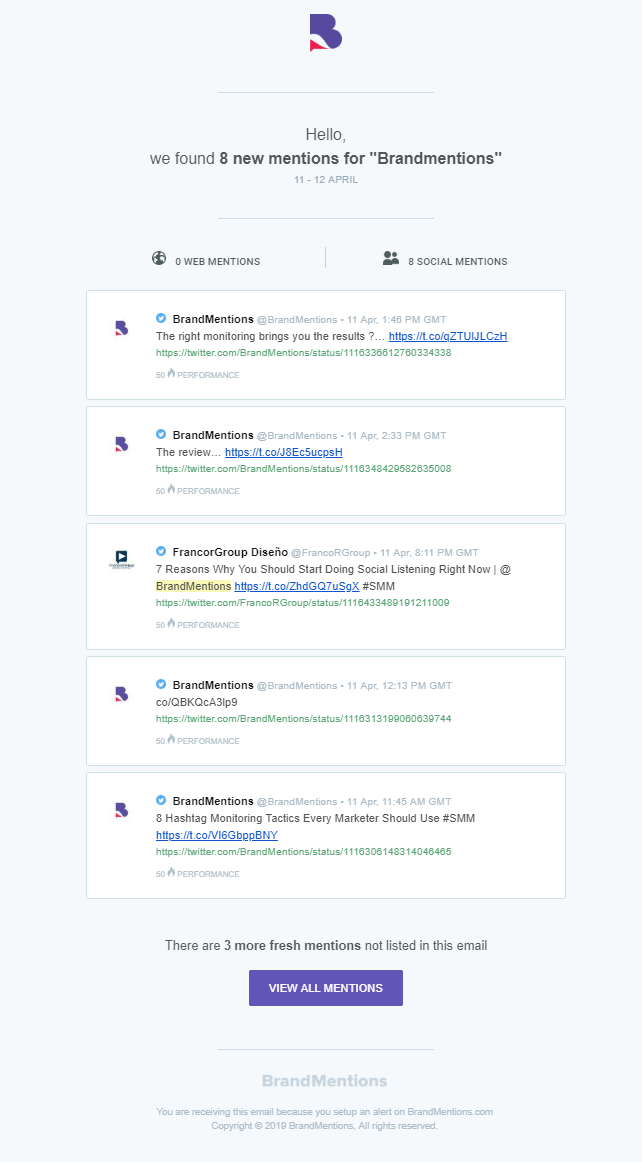
Task: Click the '3 more fresh mentions' sentence
Action: click(x=325, y=946)
